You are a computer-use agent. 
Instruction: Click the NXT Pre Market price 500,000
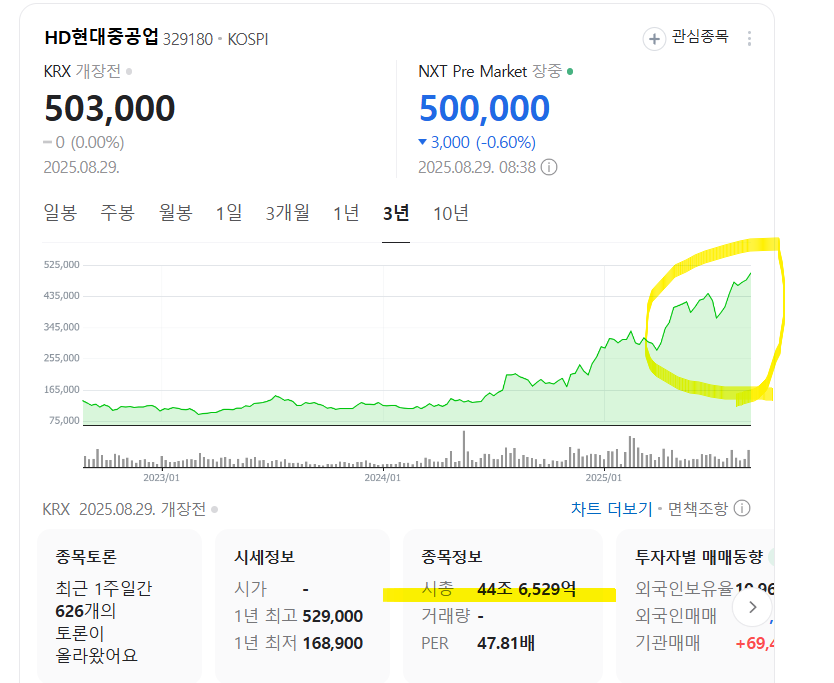(x=484, y=109)
